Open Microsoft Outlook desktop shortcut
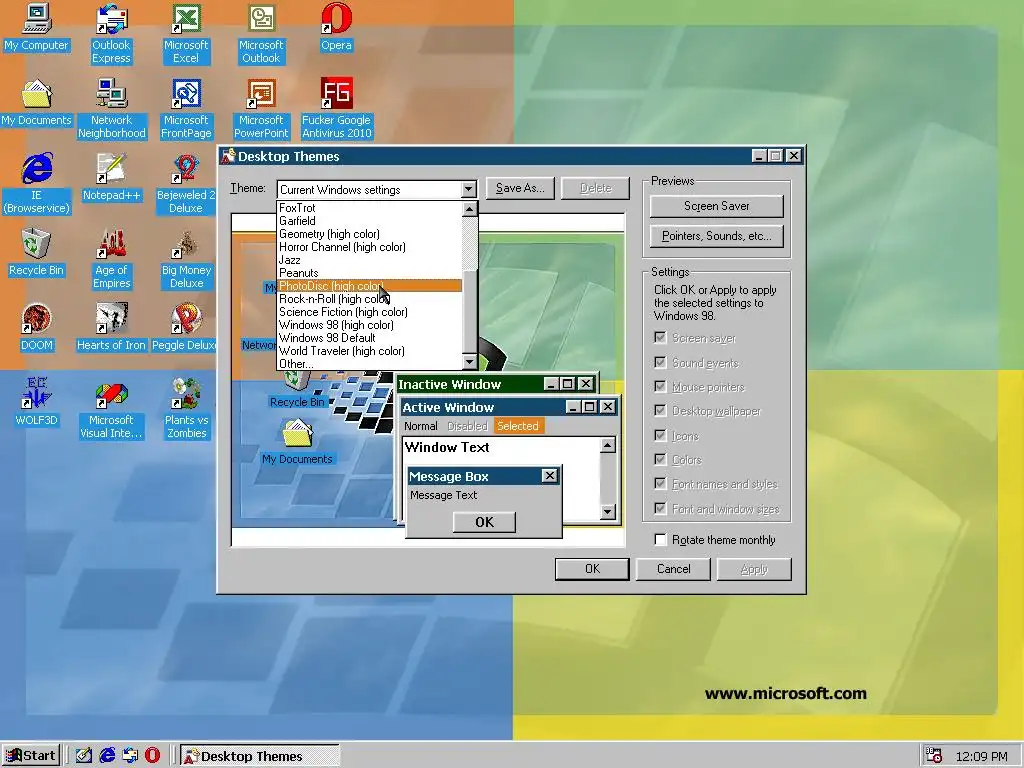1024x768 pixels. coord(261,34)
